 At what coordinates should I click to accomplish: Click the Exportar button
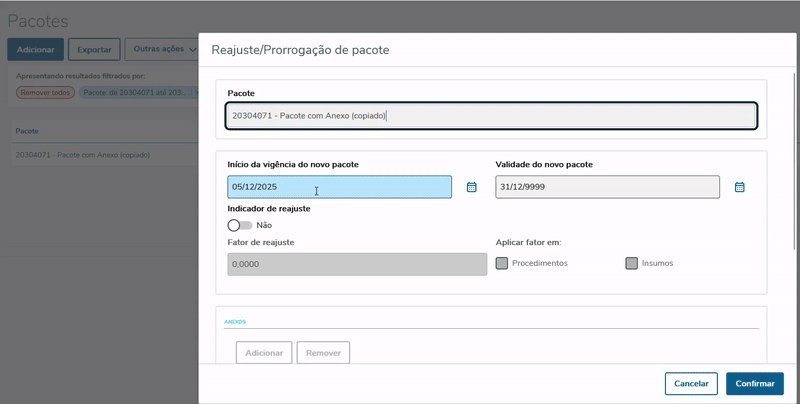point(94,49)
